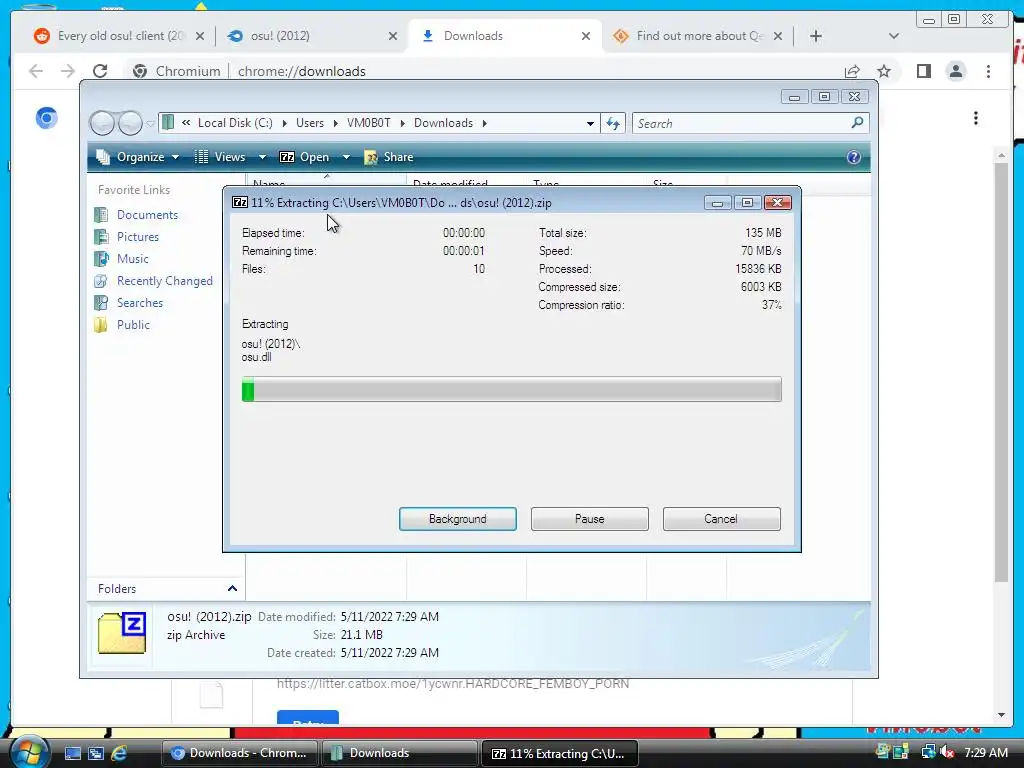Open Music favorite link

pos(133,259)
